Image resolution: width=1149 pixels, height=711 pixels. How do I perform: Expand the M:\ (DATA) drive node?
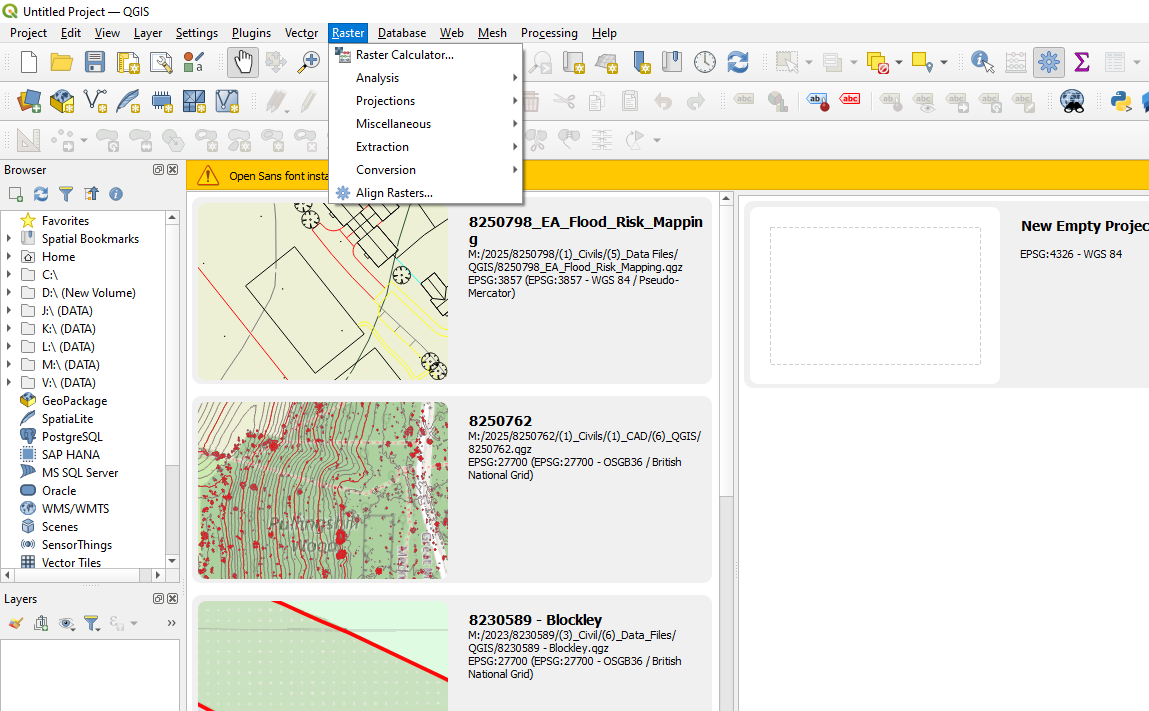(9, 365)
